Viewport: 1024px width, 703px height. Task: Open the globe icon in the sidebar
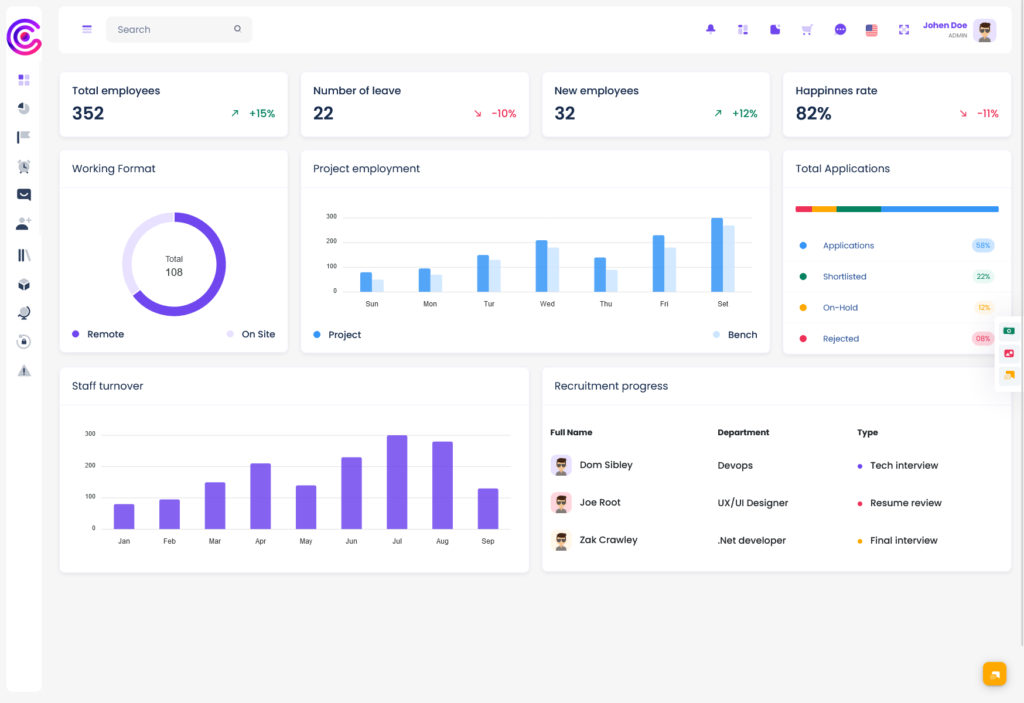point(23,311)
